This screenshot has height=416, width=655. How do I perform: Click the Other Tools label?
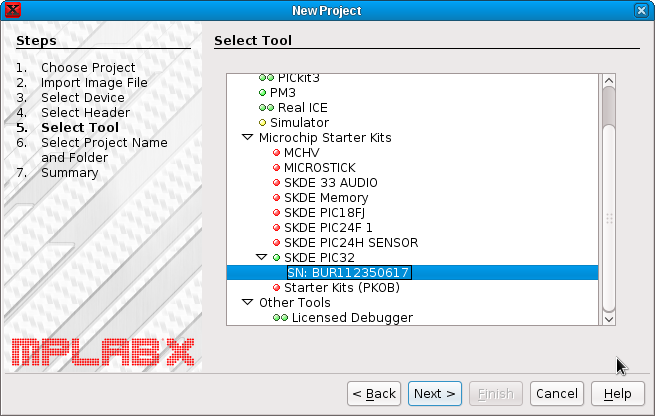click(x=294, y=303)
